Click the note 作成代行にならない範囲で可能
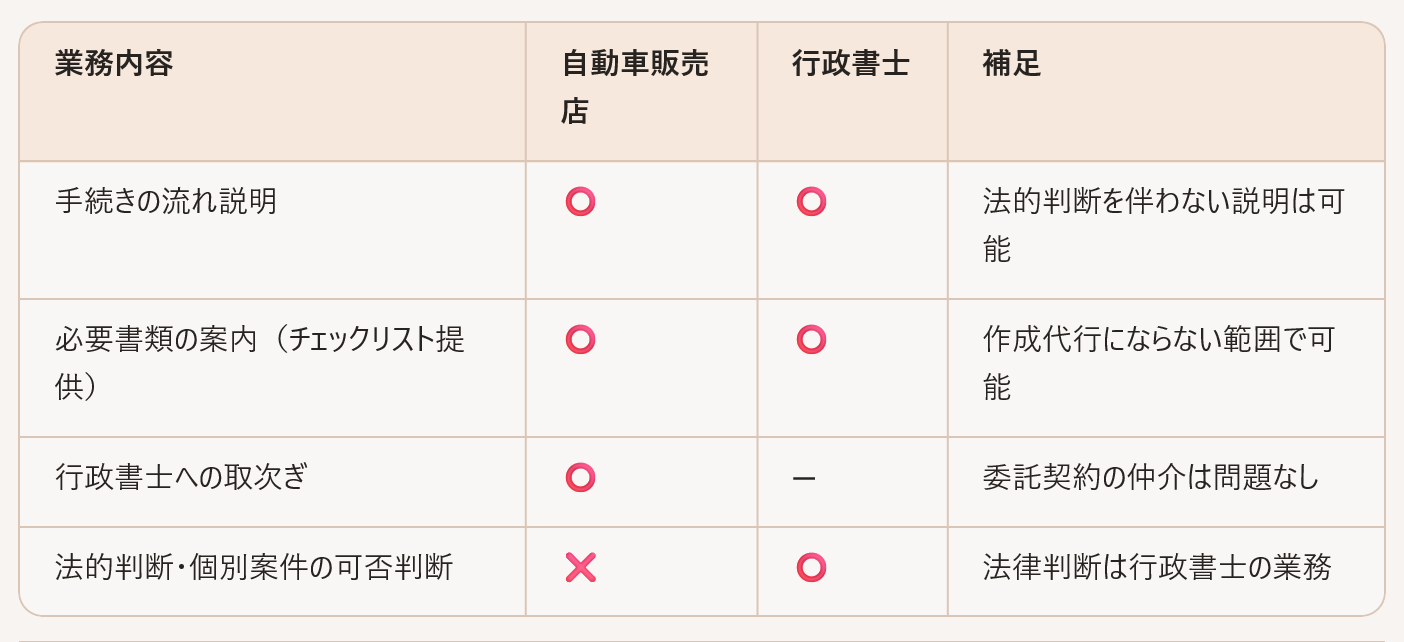This screenshot has height=642, width=1404. (1158, 363)
